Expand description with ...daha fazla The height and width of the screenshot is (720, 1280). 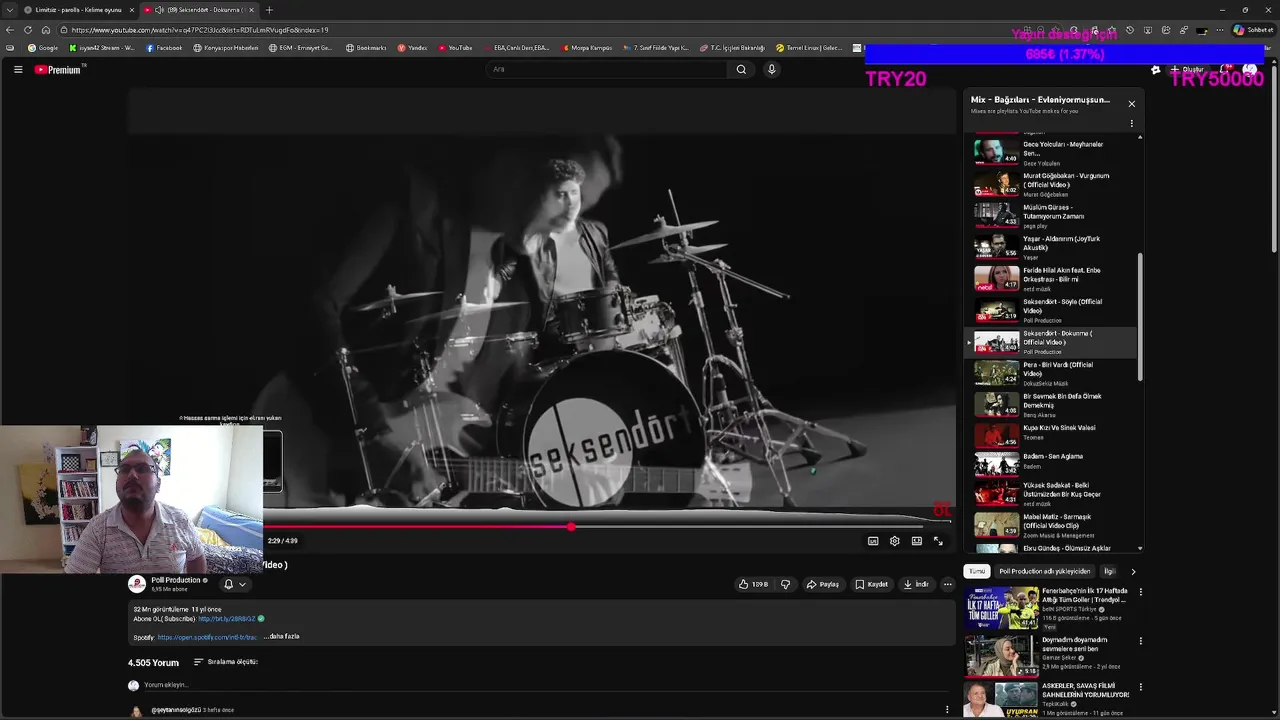282,637
